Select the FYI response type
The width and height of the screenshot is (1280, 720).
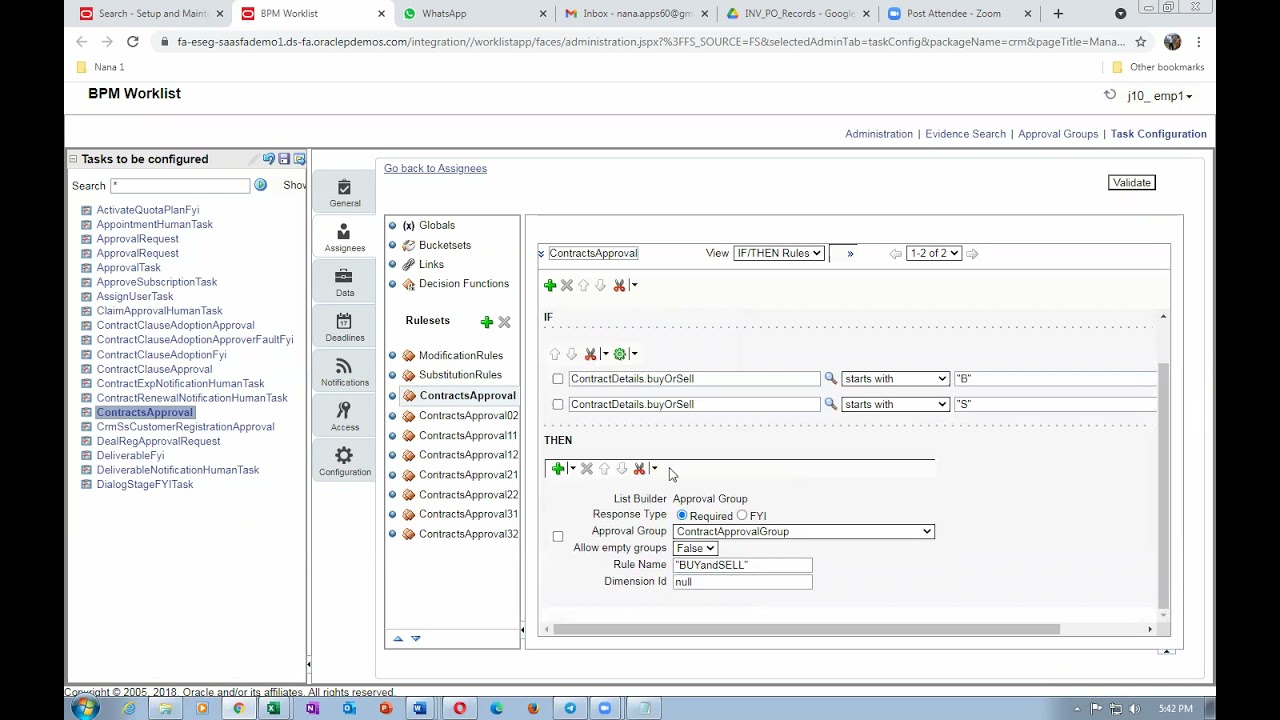[742, 515]
